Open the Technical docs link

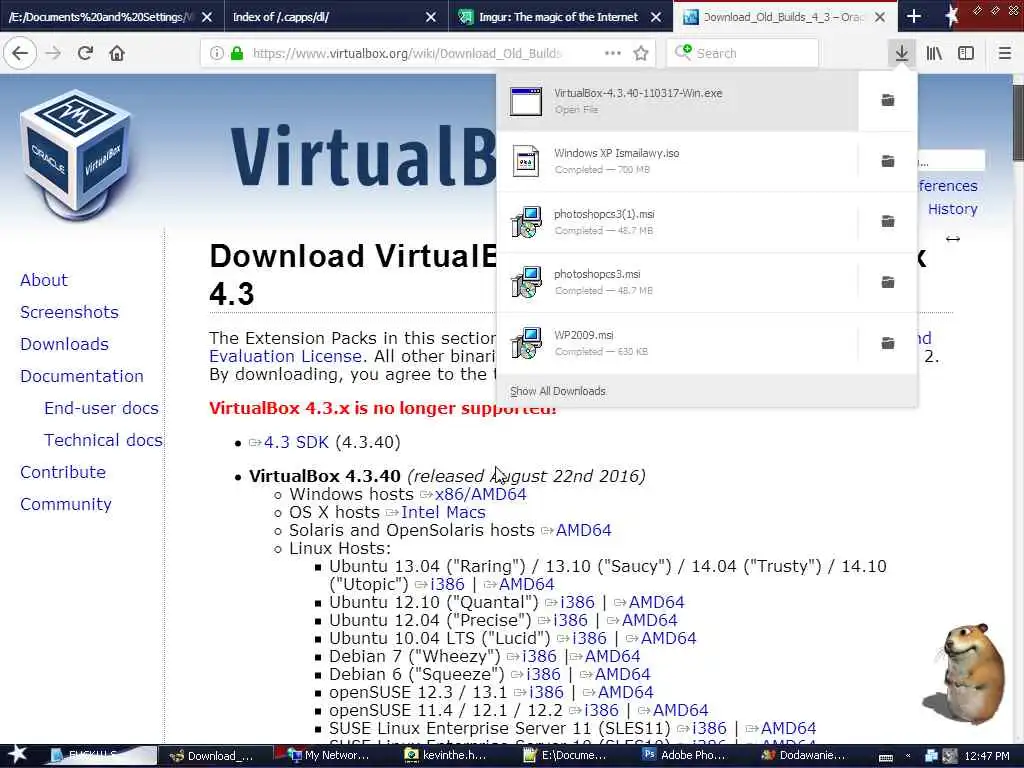tap(103, 440)
